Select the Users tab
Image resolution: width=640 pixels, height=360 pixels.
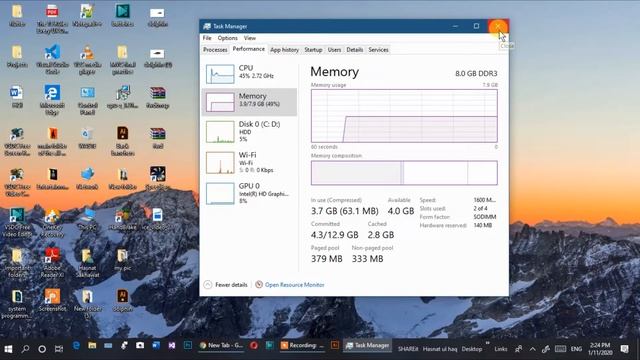click(x=334, y=49)
